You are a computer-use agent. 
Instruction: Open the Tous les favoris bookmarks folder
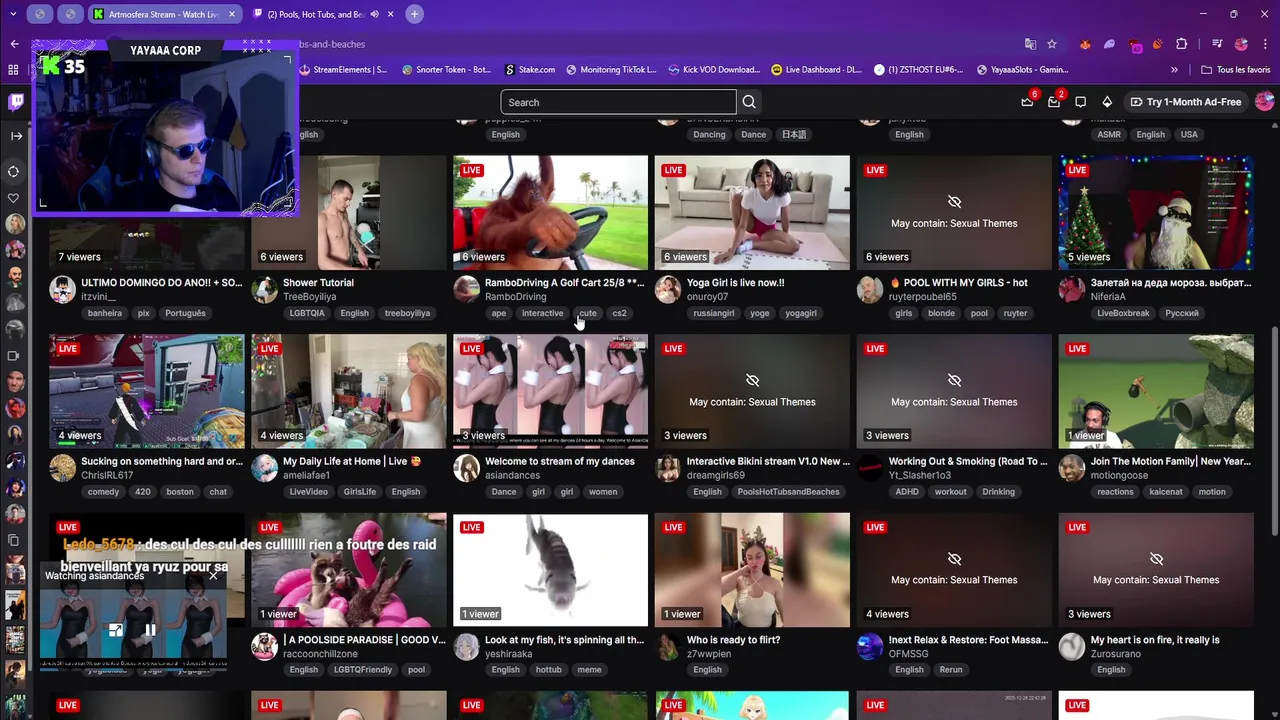click(x=1236, y=70)
